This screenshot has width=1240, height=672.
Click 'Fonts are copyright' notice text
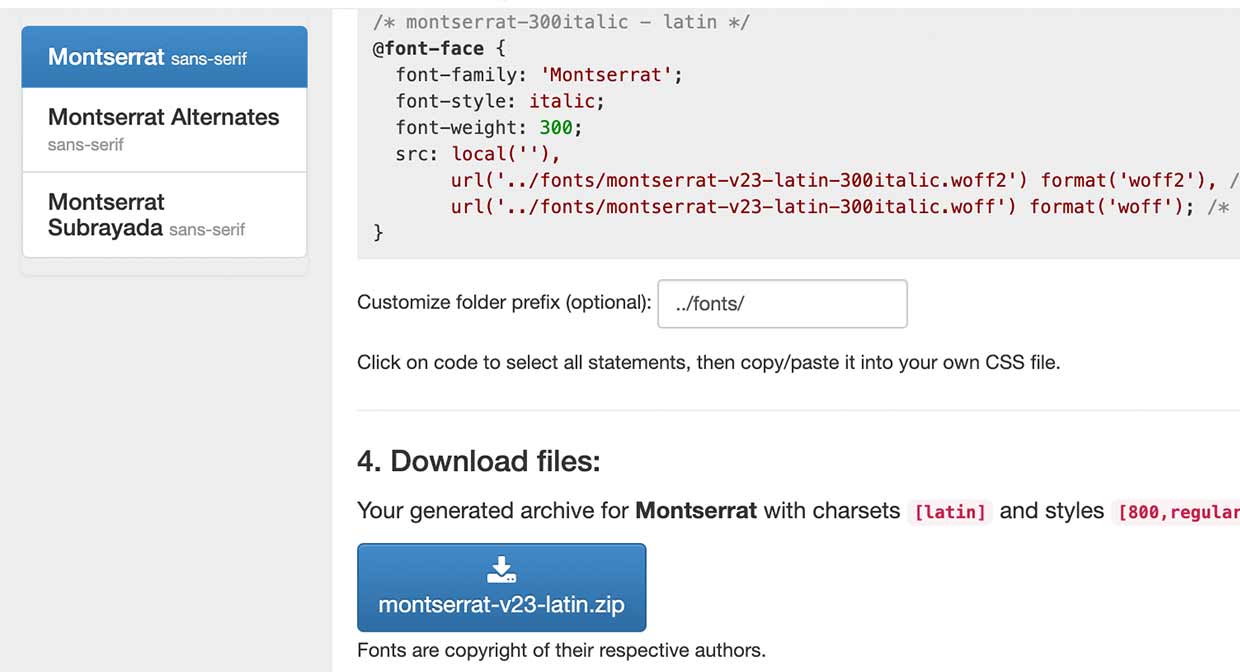pyautogui.click(x=561, y=650)
